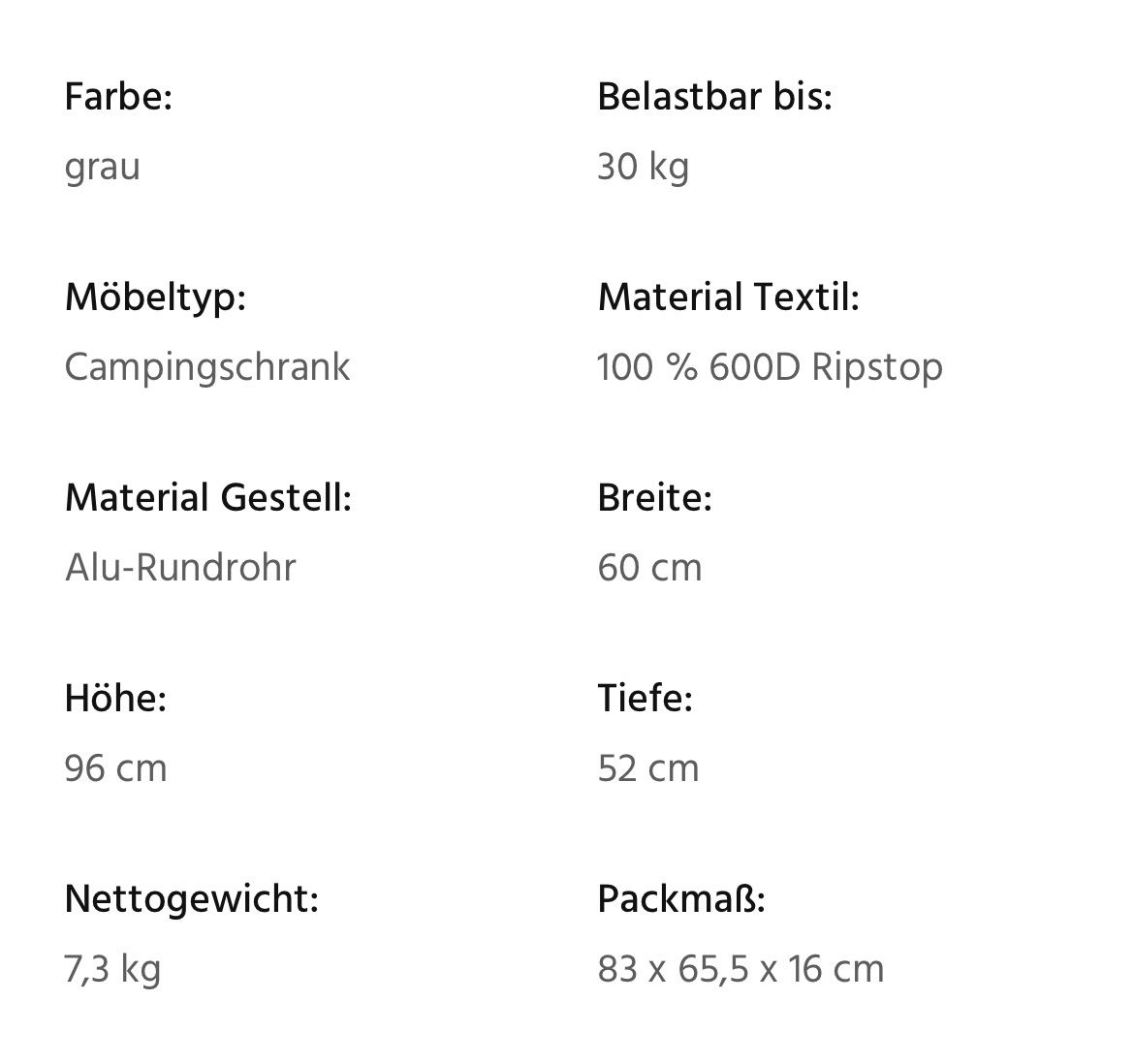Screen dimensions: 1134x1064
Task: Click the 'Packmaß:' label
Action: [x=681, y=898]
